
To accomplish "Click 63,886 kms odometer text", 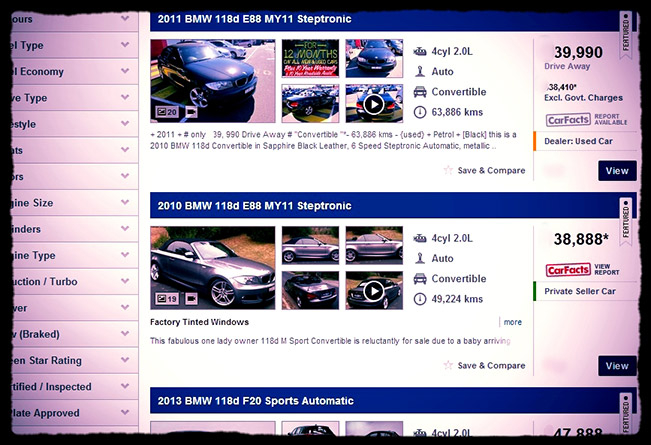I will [x=457, y=112].
